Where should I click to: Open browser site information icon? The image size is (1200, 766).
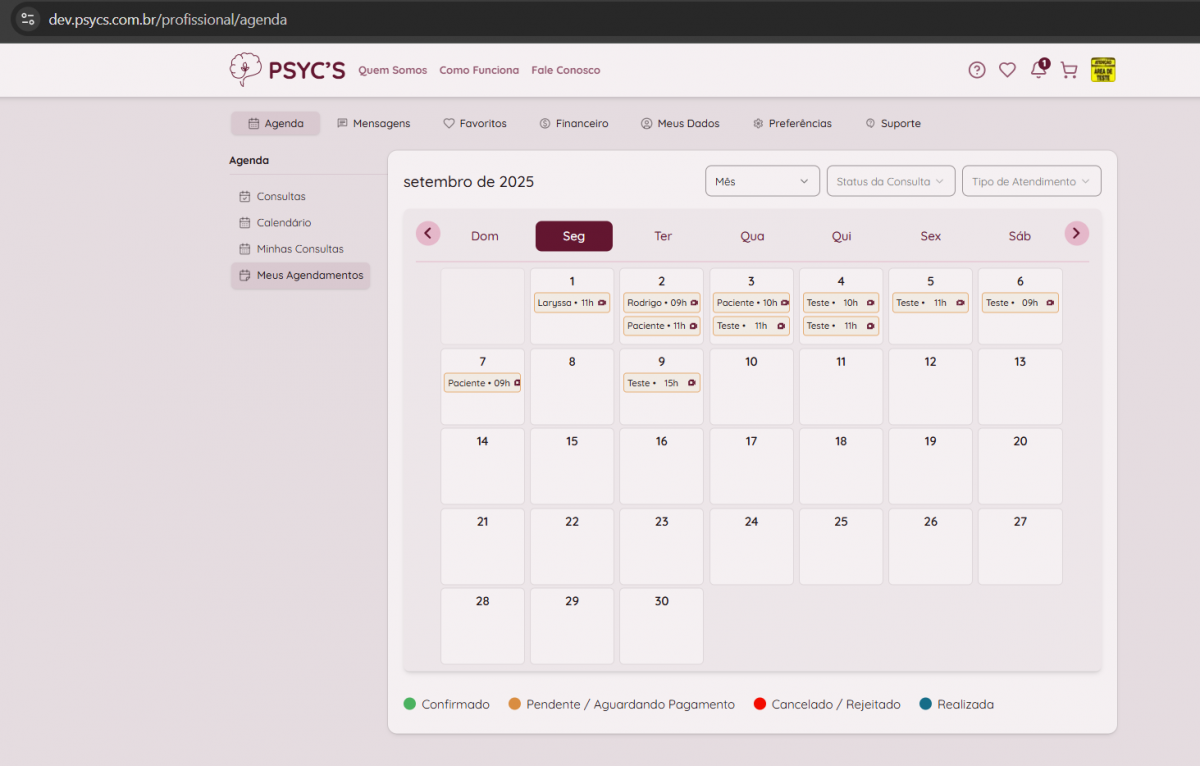[28, 19]
